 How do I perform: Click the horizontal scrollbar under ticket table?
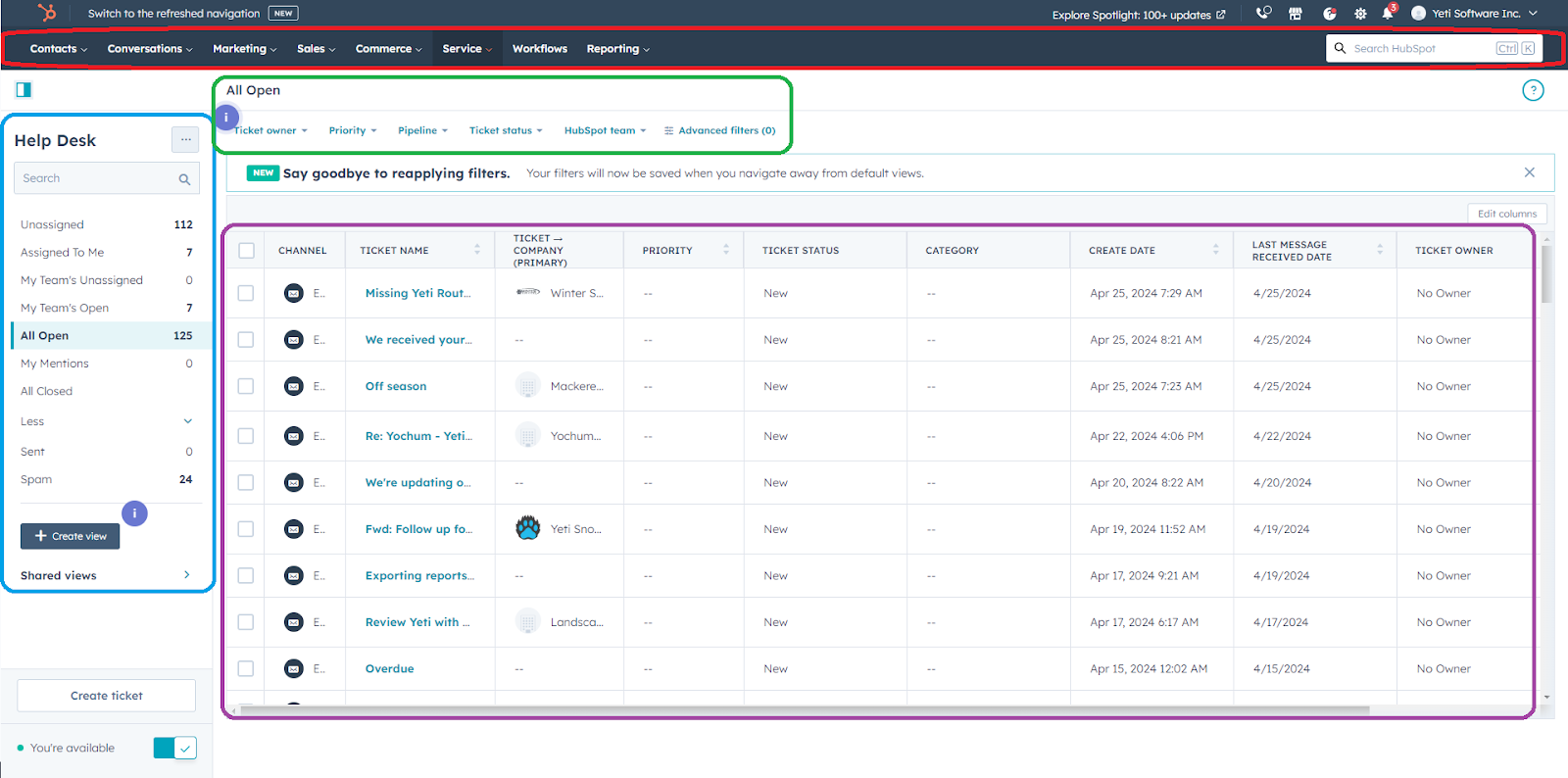tap(804, 710)
